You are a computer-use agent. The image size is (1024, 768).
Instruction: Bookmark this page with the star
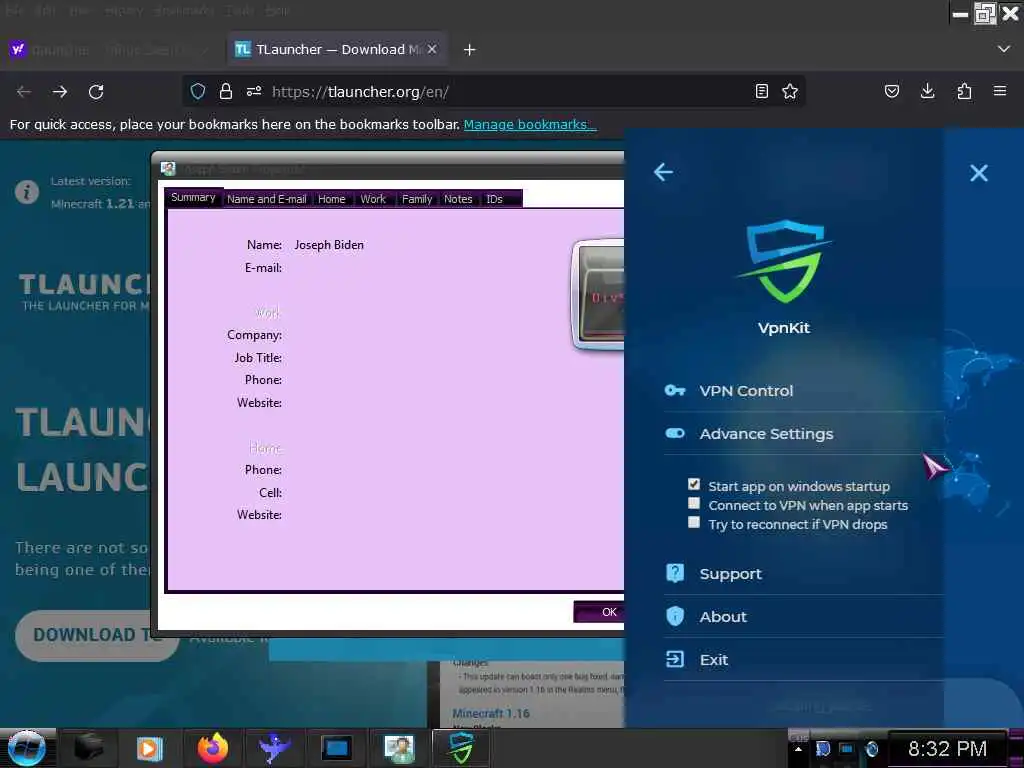click(790, 91)
